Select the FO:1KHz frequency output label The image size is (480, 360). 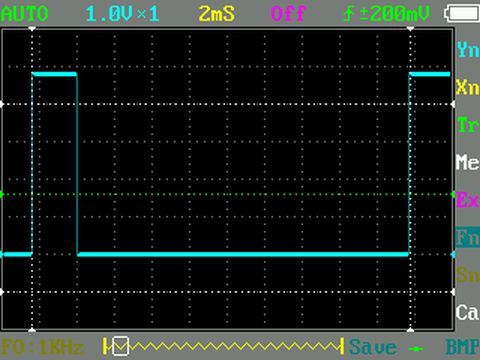tap(42, 348)
